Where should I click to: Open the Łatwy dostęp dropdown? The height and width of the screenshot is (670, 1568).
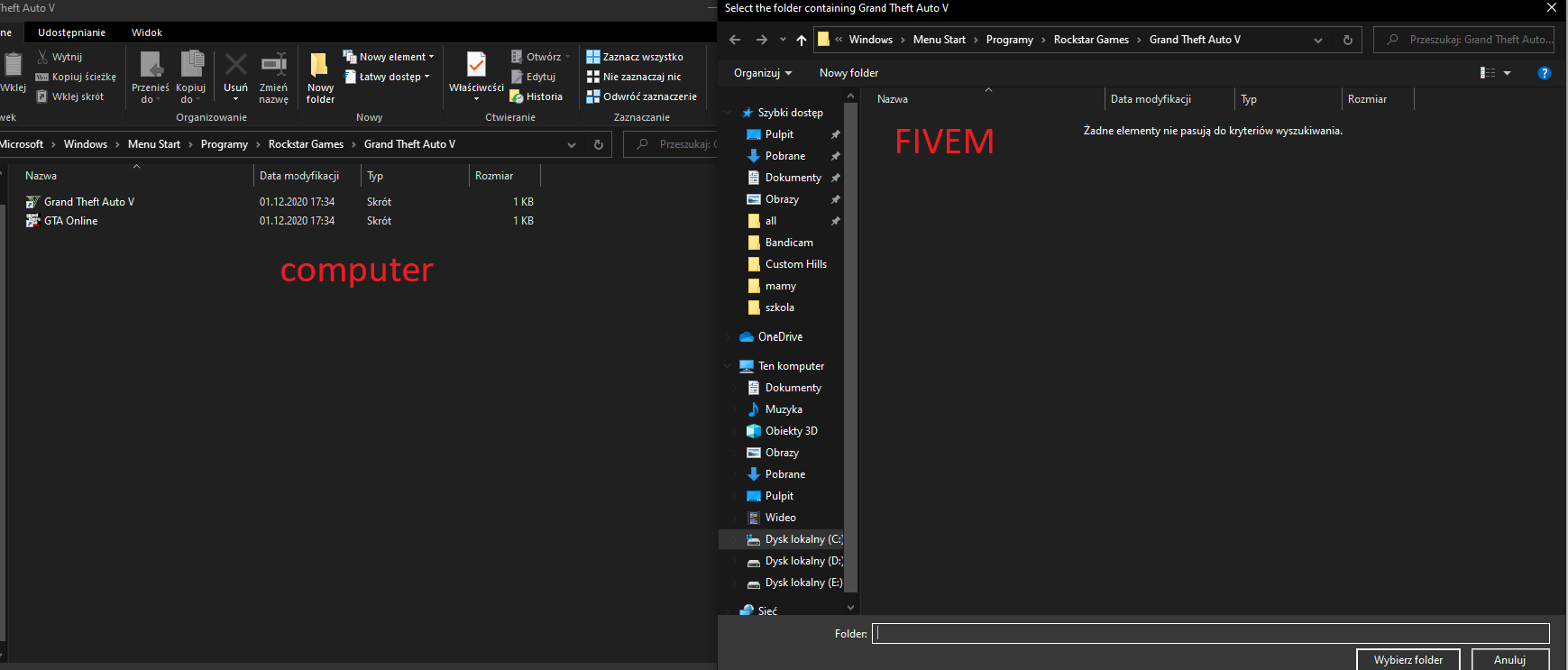click(387, 77)
